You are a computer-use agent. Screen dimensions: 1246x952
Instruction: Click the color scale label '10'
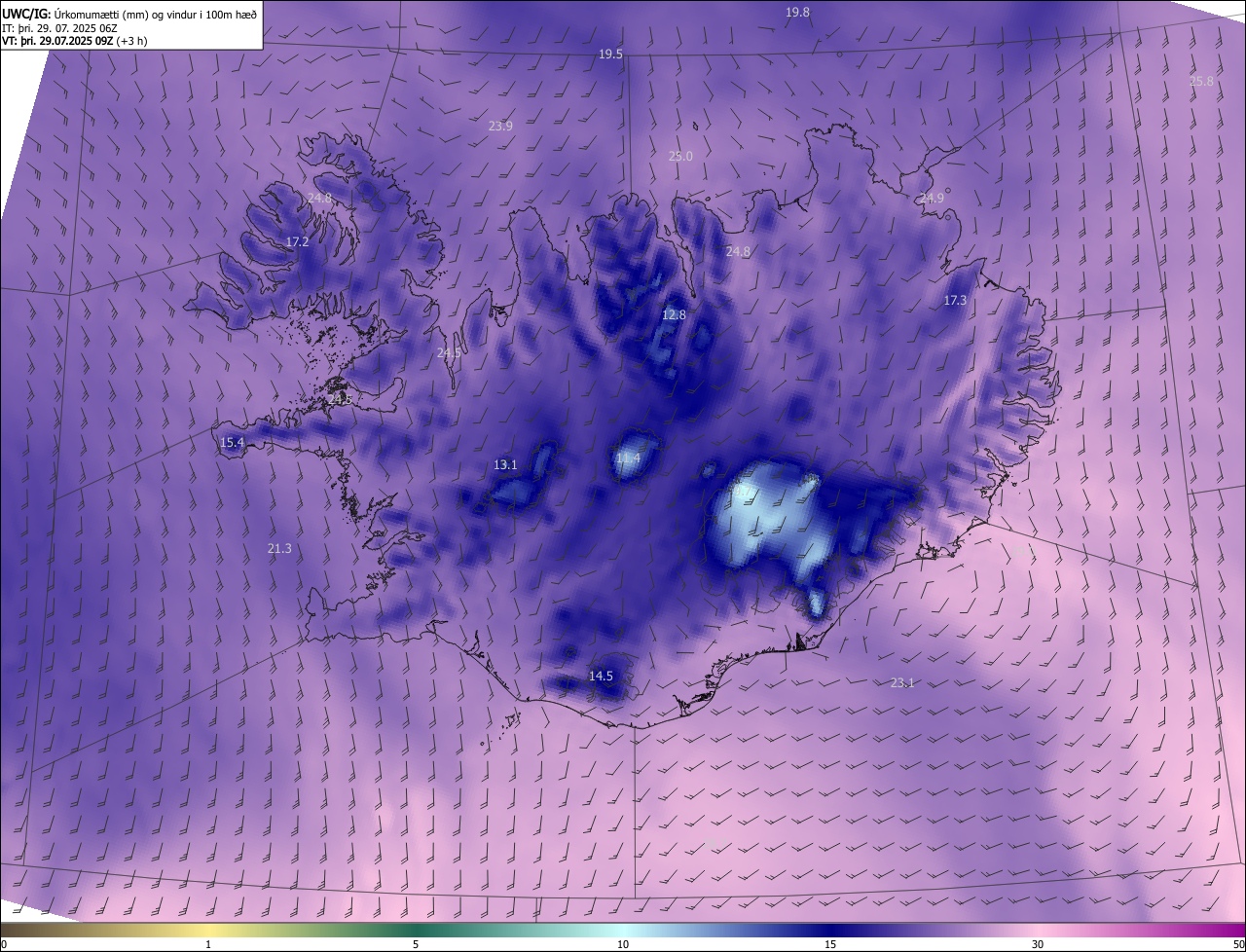point(623,945)
